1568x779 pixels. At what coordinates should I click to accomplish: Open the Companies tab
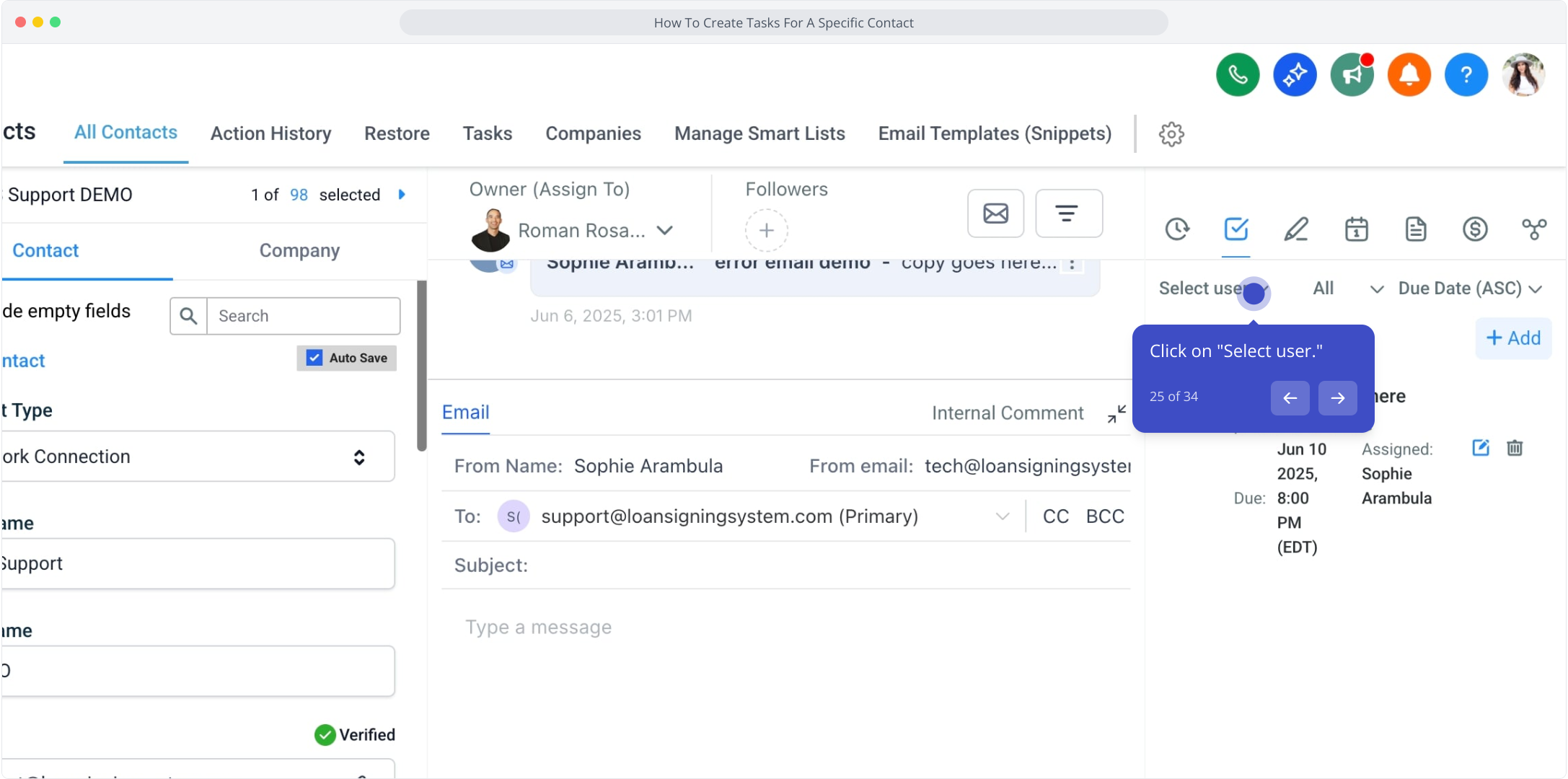[593, 133]
